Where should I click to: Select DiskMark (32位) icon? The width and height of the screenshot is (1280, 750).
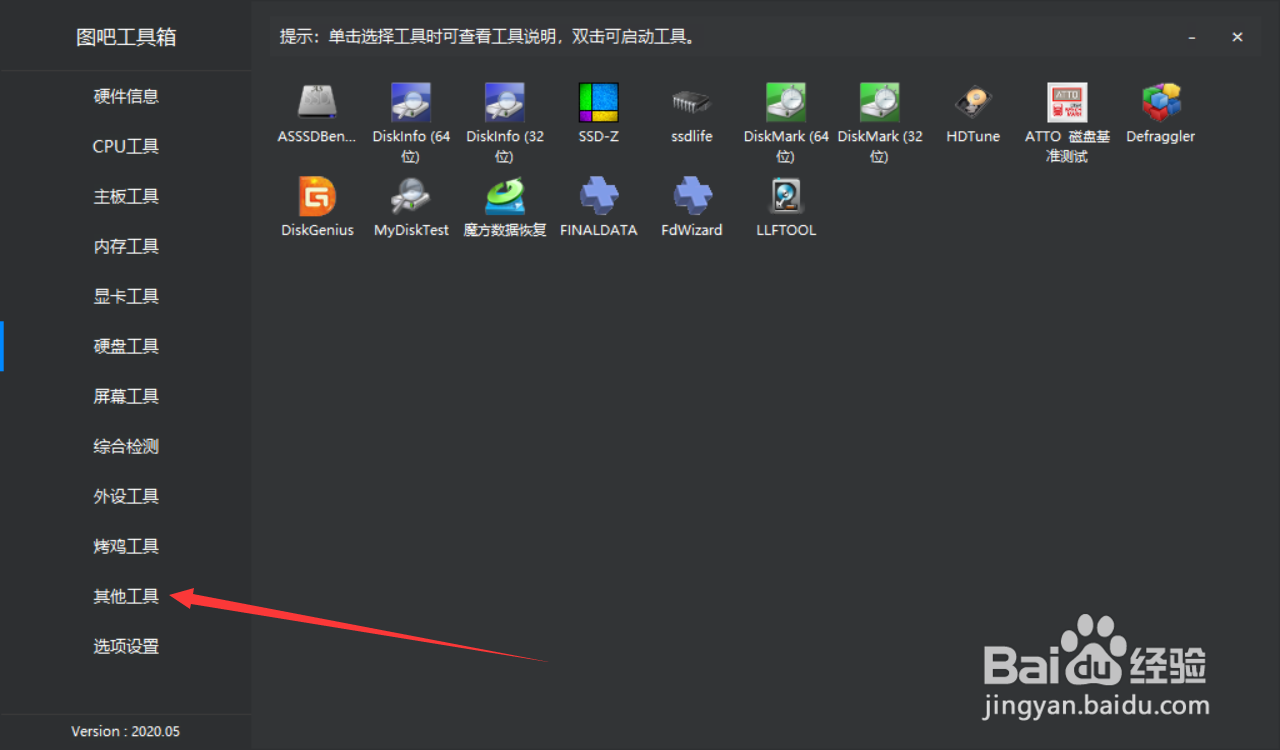880,103
